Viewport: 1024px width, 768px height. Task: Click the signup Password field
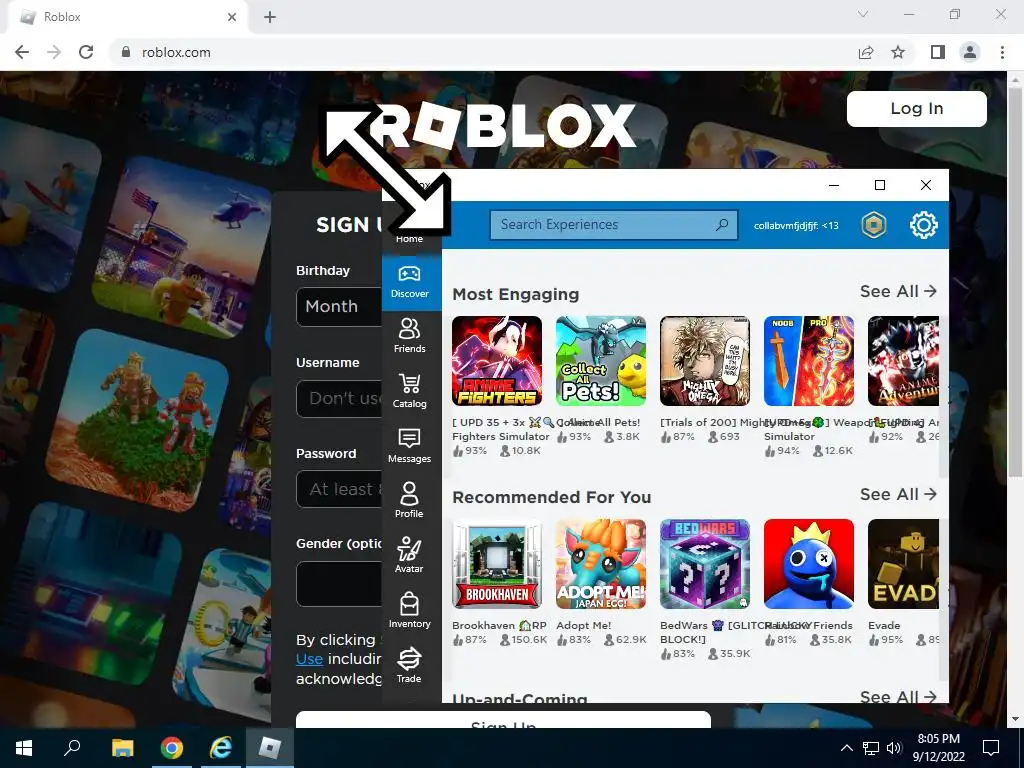click(340, 489)
